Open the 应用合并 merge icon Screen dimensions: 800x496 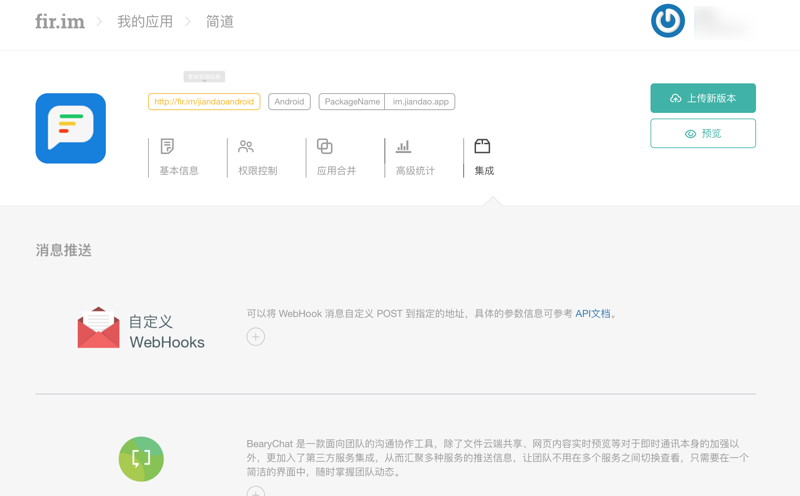click(324, 146)
